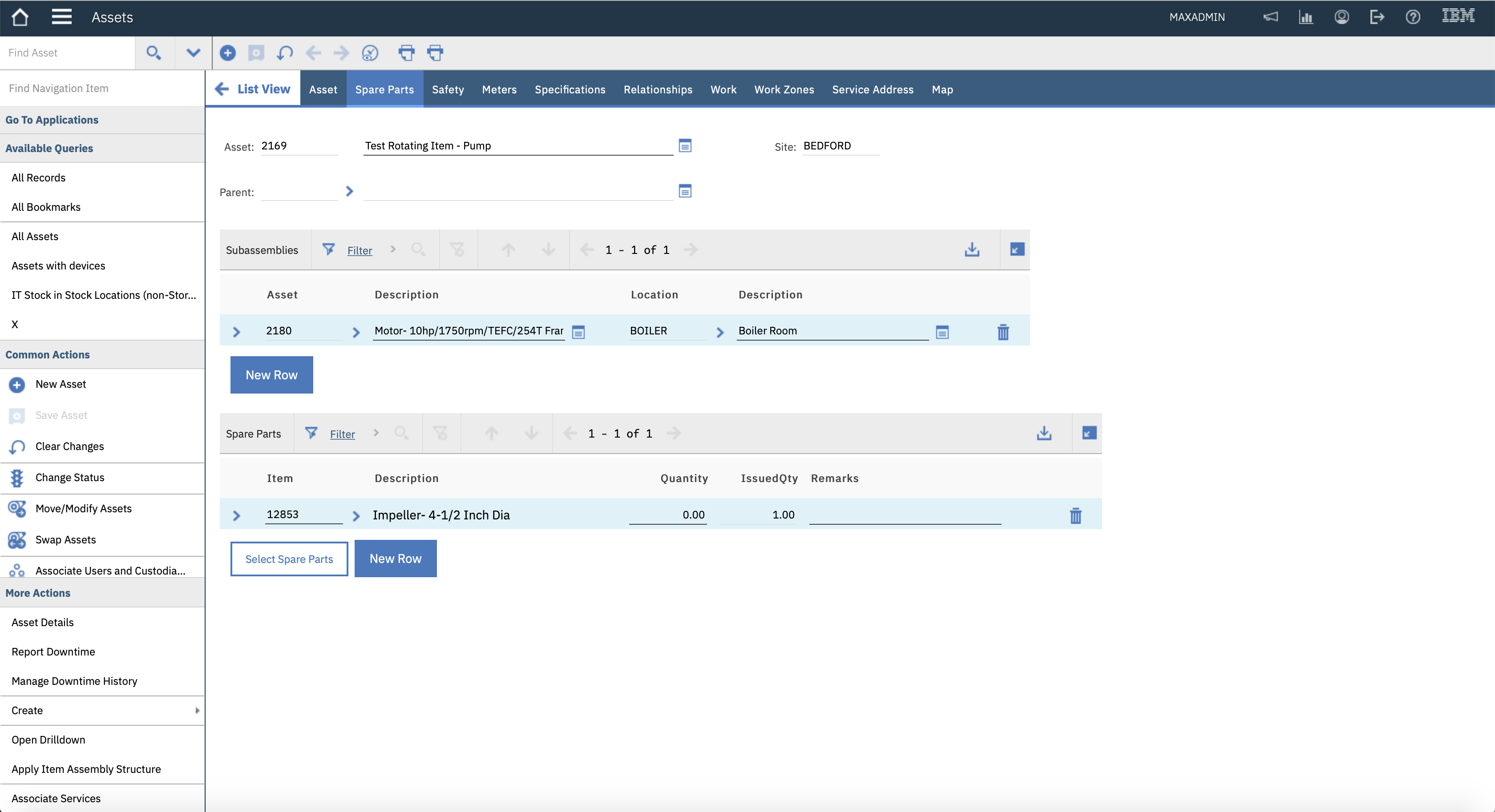Screen dimensions: 1495x812
Task: Switch to the Specifications tab
Action: tap(570, 89)
